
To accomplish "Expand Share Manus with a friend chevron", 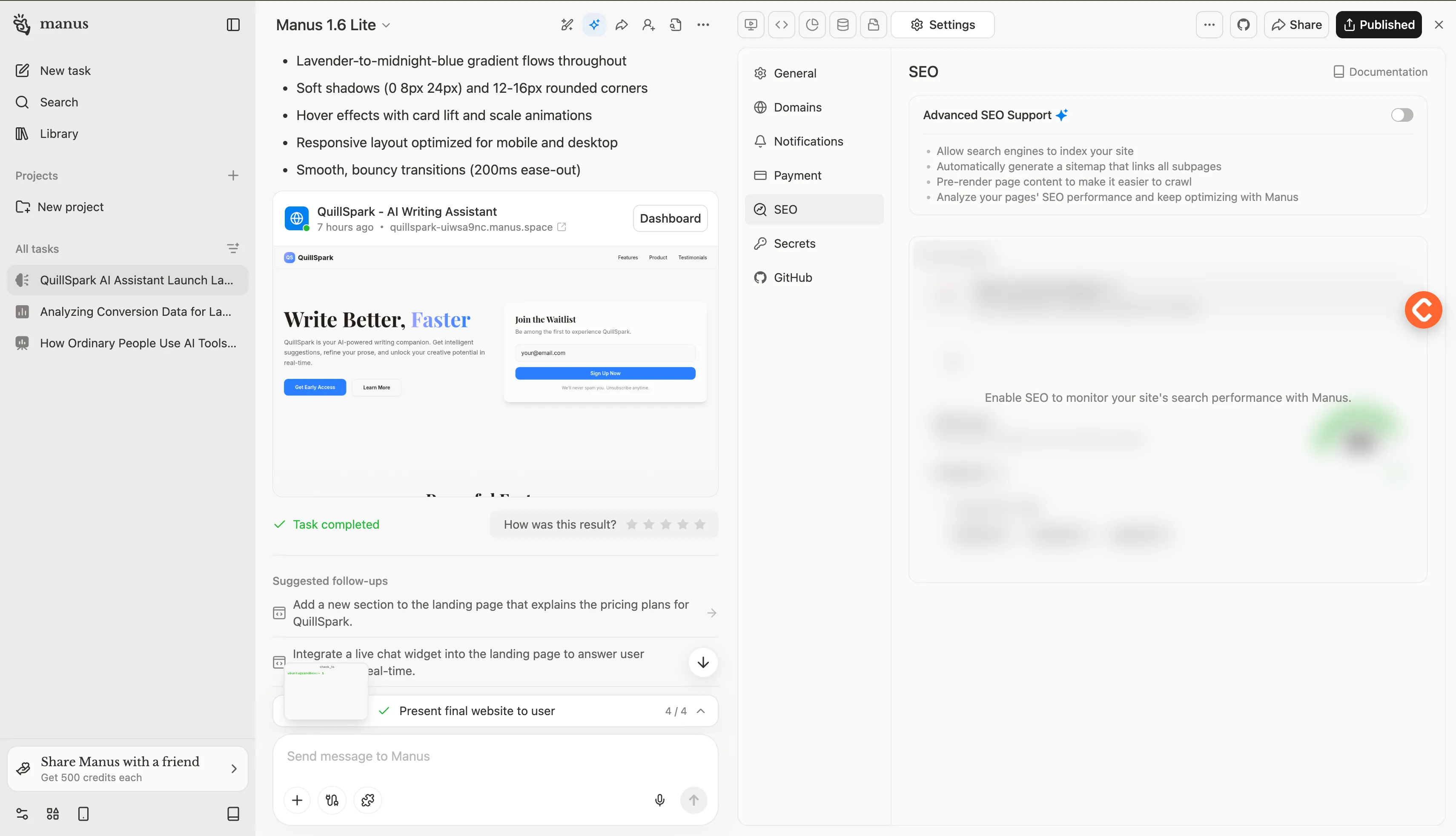I will click(234, 768).
